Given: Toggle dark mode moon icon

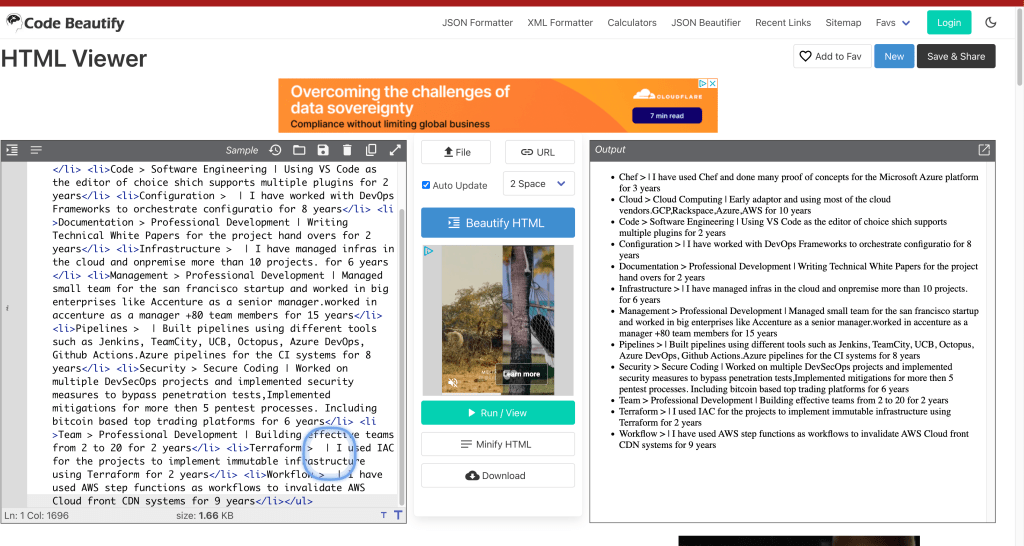Looking at the screenshot, I should point(991,22).
